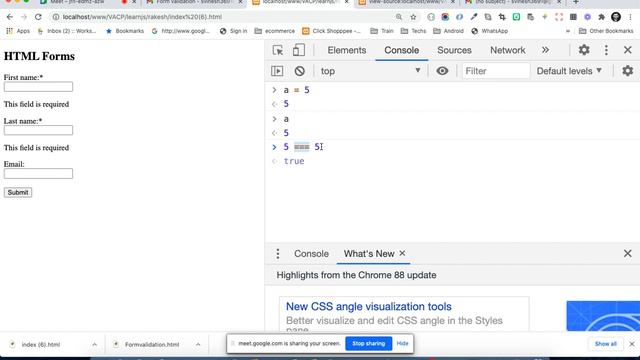Close the bottom drawer panel
The height and width of the screenshot is (360, 640).
(628, 253)
